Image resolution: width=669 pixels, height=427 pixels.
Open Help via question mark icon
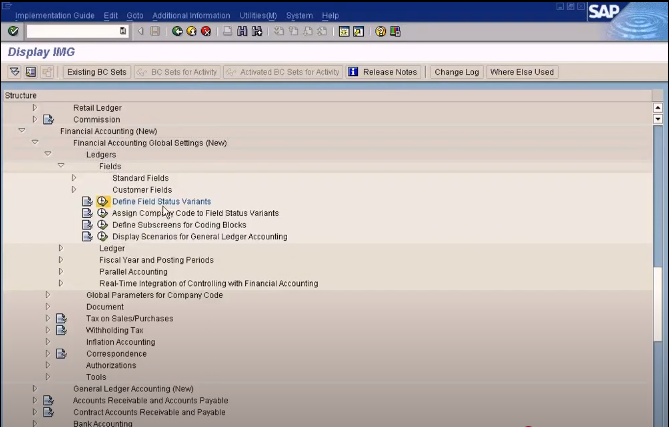[380, 32]
